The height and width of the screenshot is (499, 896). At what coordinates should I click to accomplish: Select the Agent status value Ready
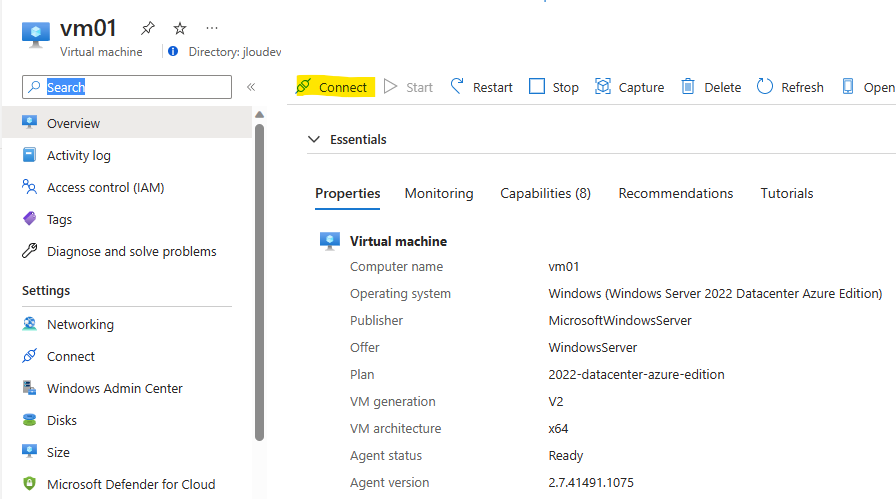tap(566, 456)
